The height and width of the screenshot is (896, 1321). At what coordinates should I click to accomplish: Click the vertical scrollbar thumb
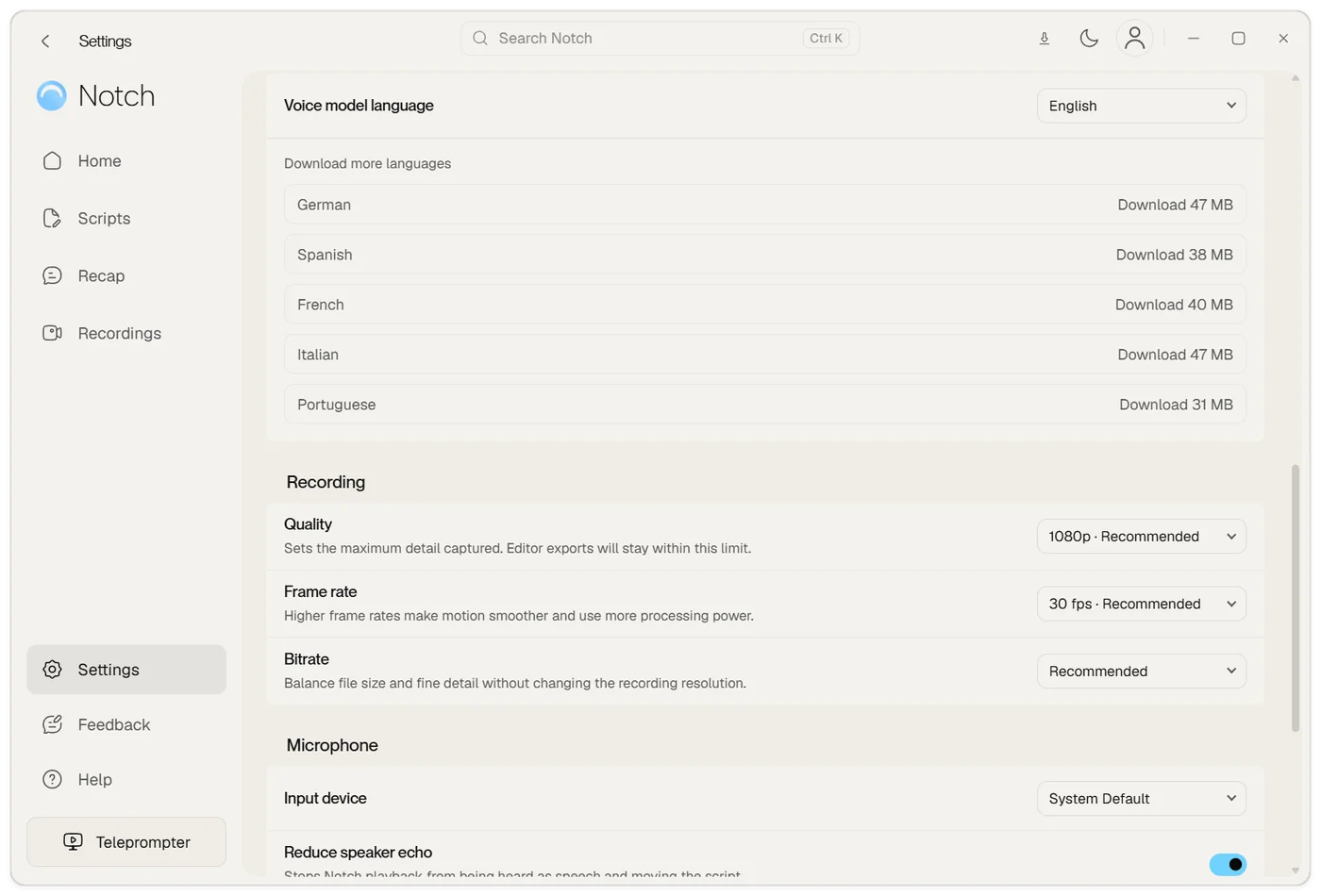[1295, 597]
